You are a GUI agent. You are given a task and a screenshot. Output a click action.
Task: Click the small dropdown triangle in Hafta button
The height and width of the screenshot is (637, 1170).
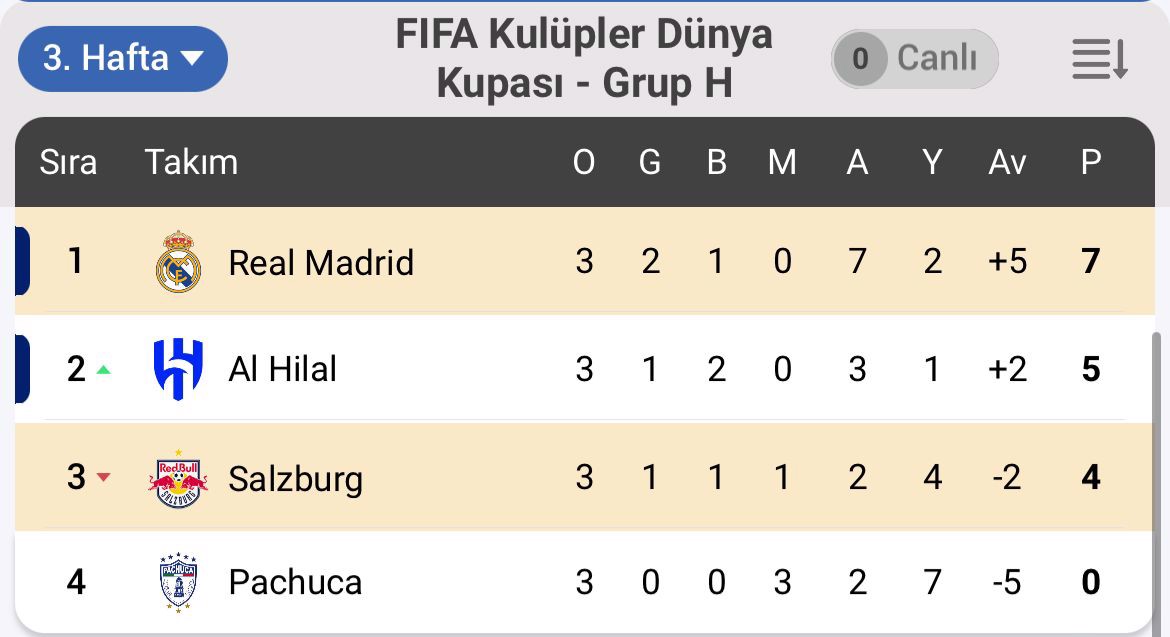(192, 57)
